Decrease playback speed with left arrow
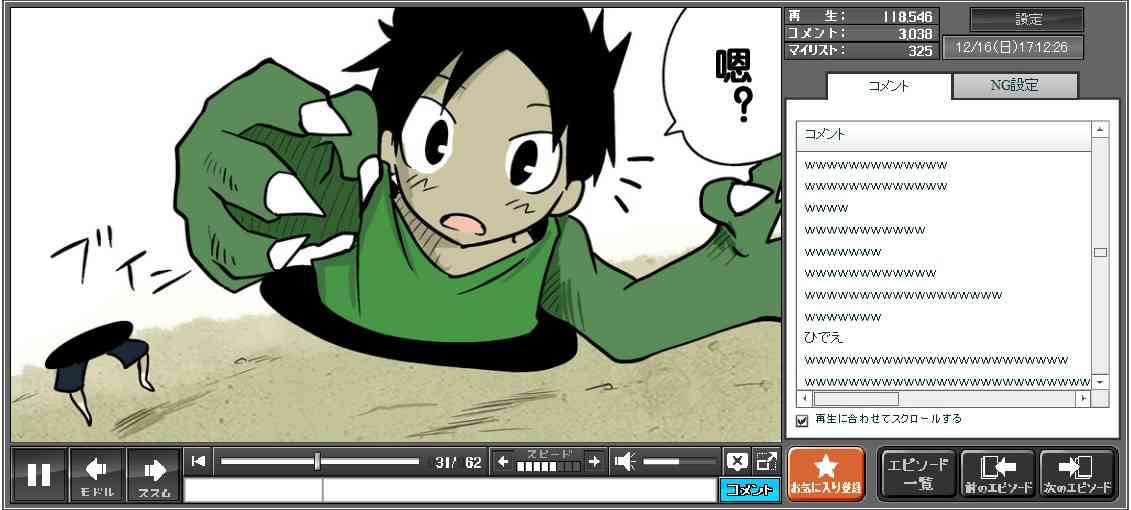 point(503,461)
